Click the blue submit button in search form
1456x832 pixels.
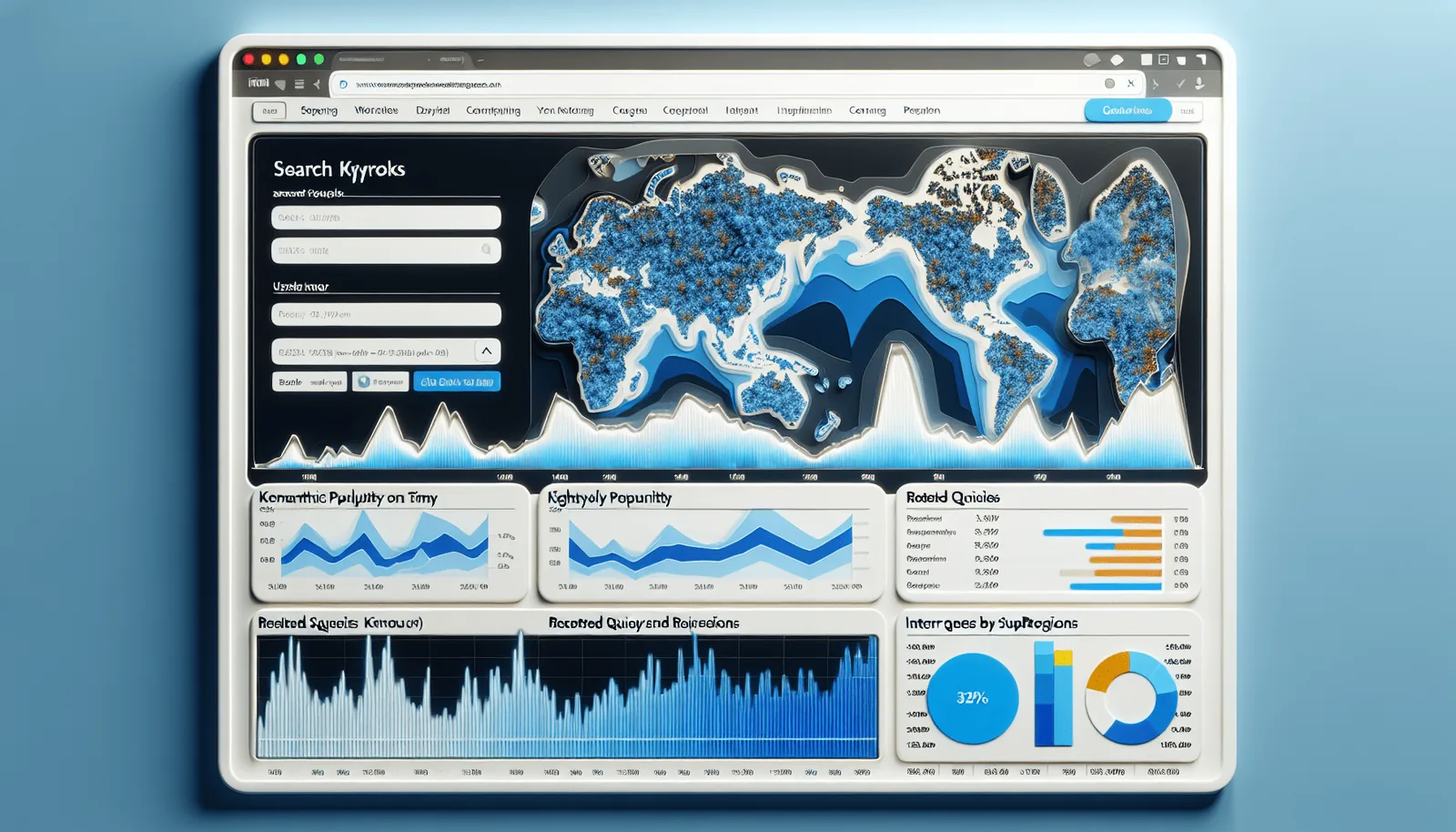point(457,381)
